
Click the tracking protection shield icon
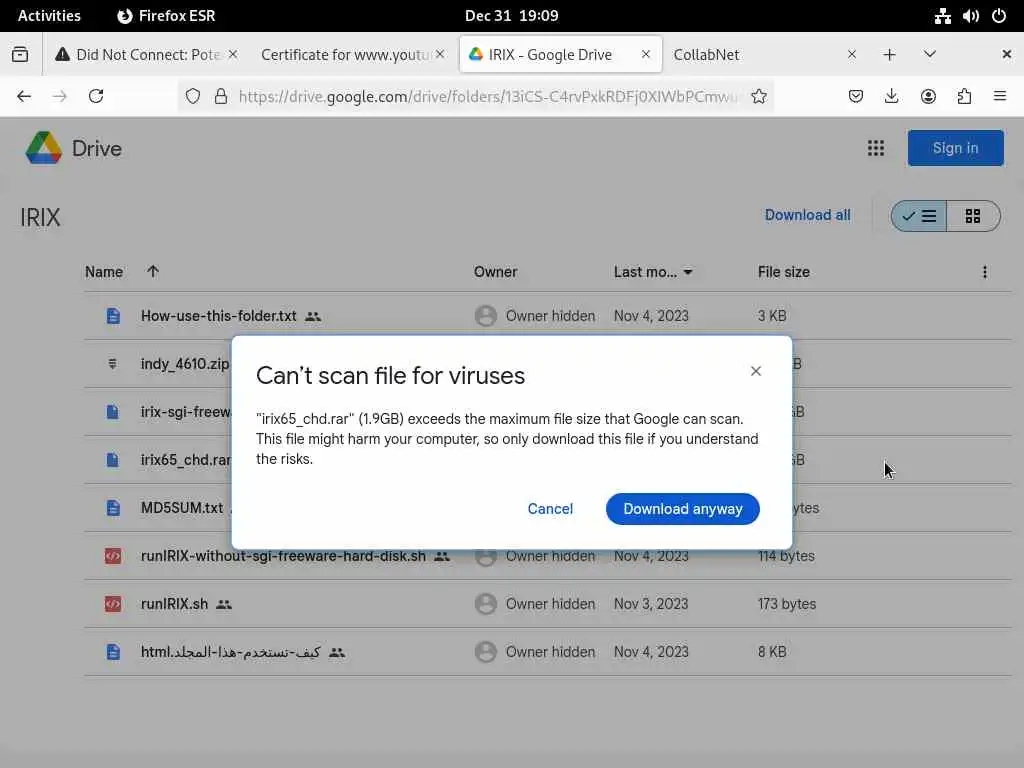tap(193, 97)
